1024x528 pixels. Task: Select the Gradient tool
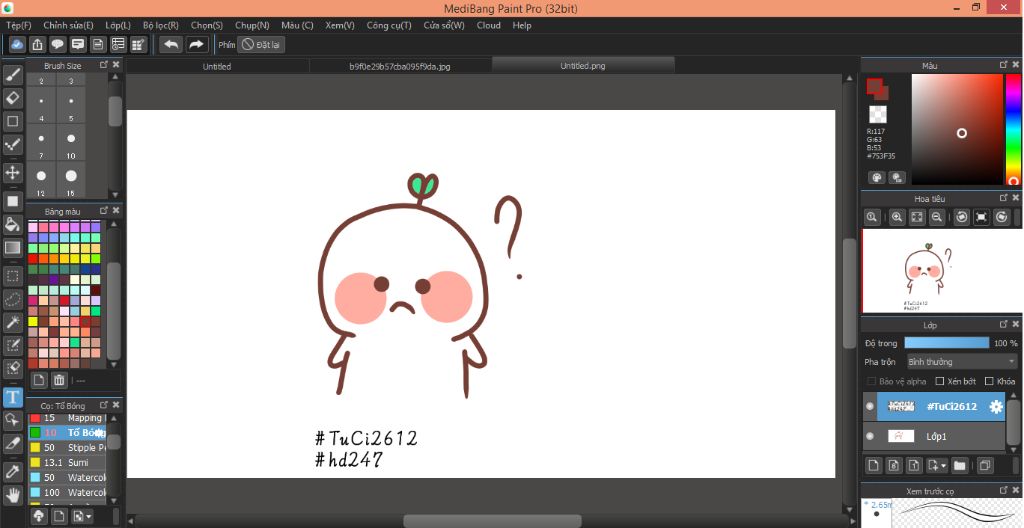(12, 248)
